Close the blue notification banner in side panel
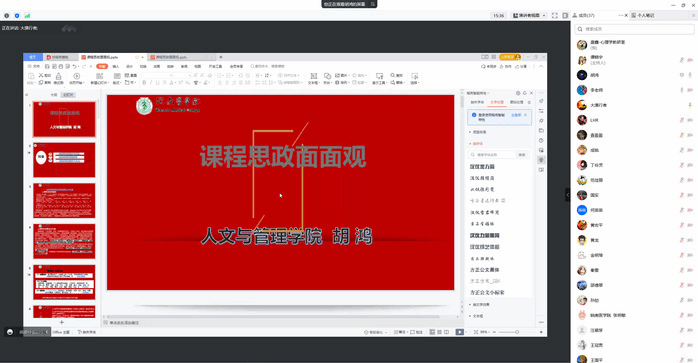698x363 pixels. [526, 115]
